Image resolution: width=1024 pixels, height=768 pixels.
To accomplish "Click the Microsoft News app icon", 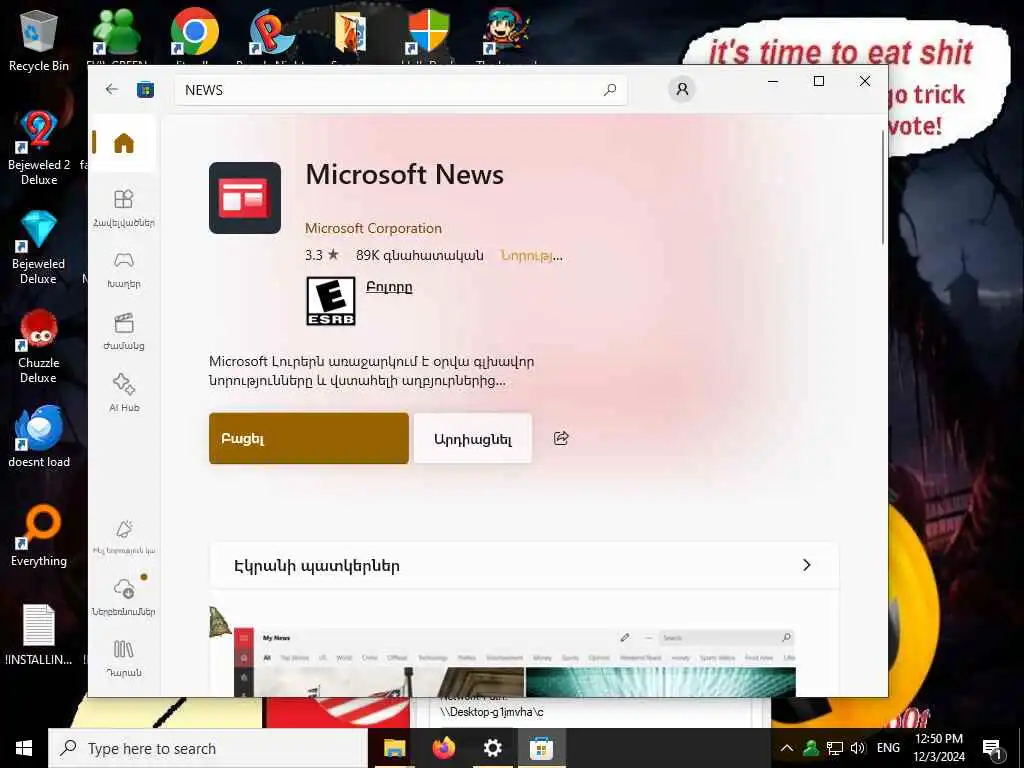I will 245,198.
